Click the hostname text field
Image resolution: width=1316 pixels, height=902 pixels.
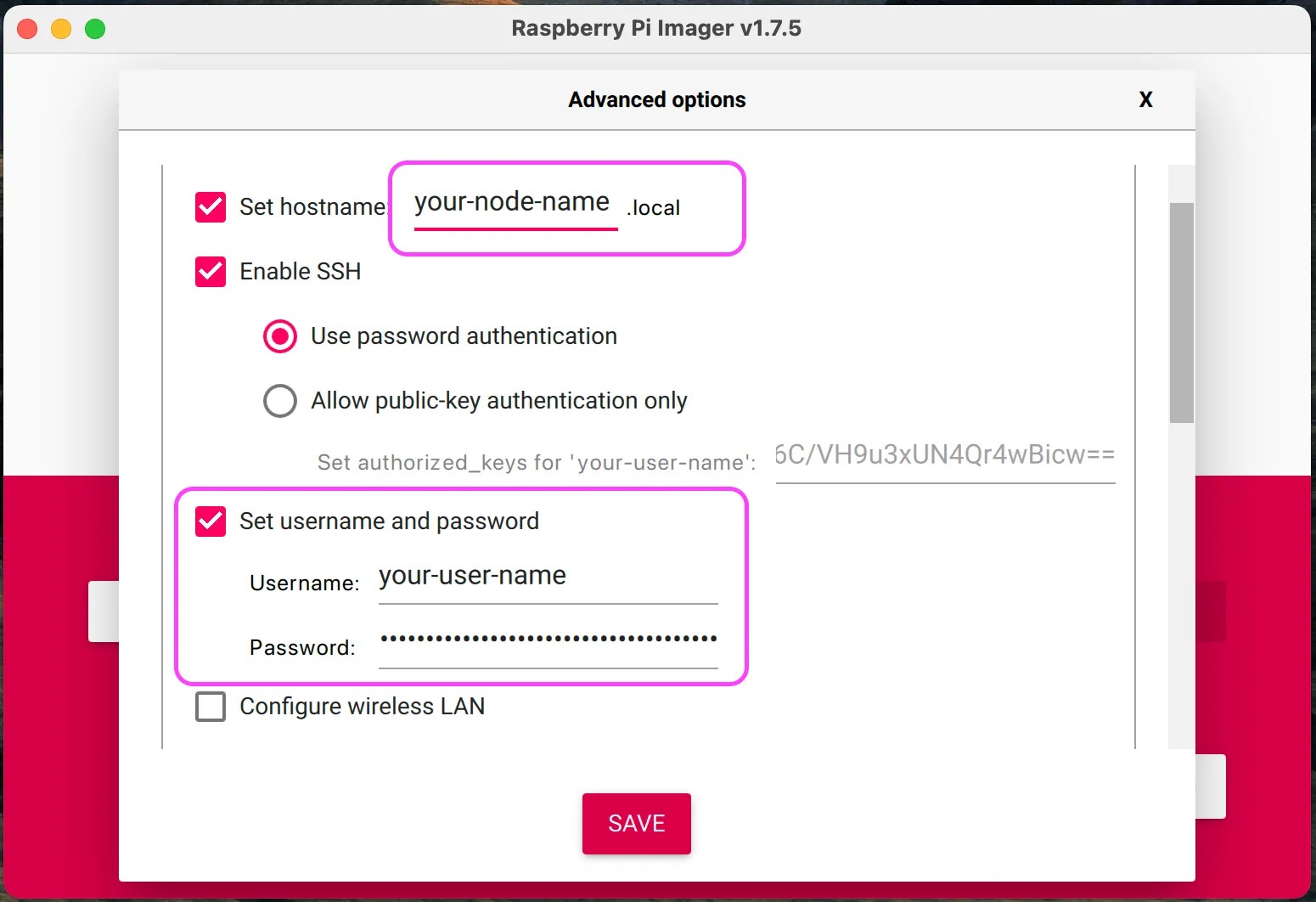515,204
